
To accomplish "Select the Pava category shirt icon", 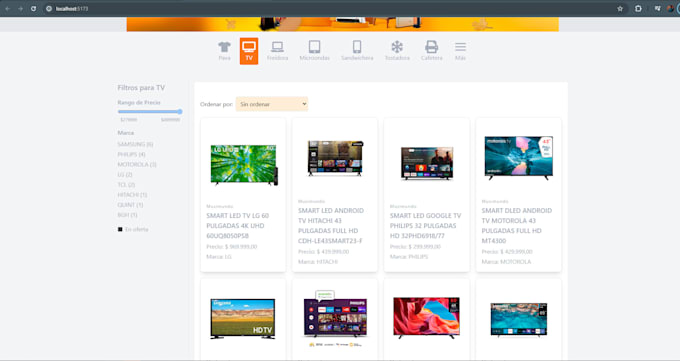I will [224, 47].
